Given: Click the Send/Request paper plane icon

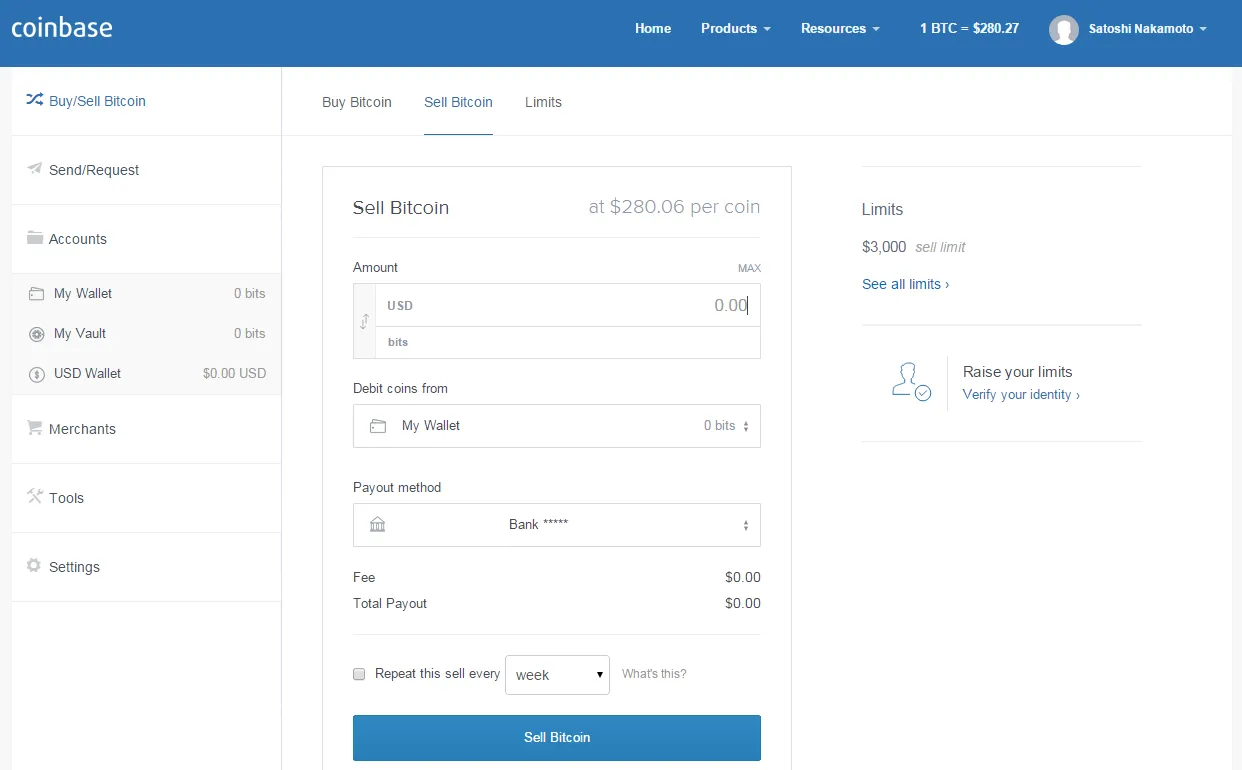Looking at the screenshot, I should point(34,169).
